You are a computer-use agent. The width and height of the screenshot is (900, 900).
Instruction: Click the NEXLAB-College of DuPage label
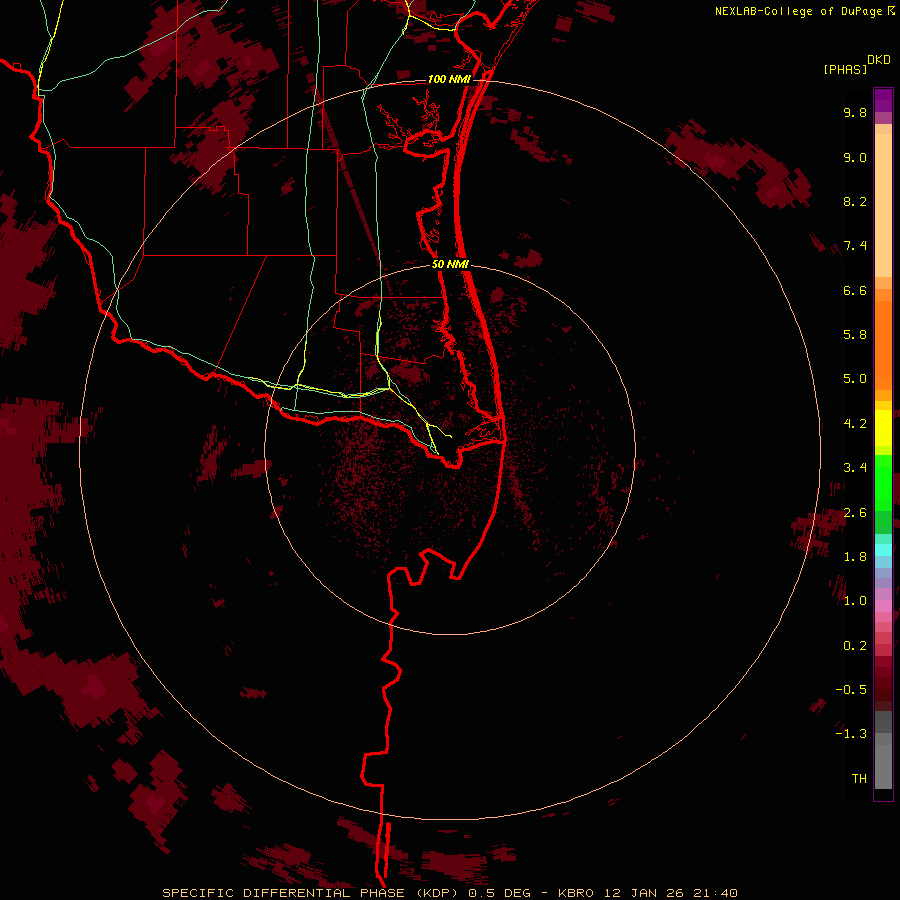coord(798,11)
